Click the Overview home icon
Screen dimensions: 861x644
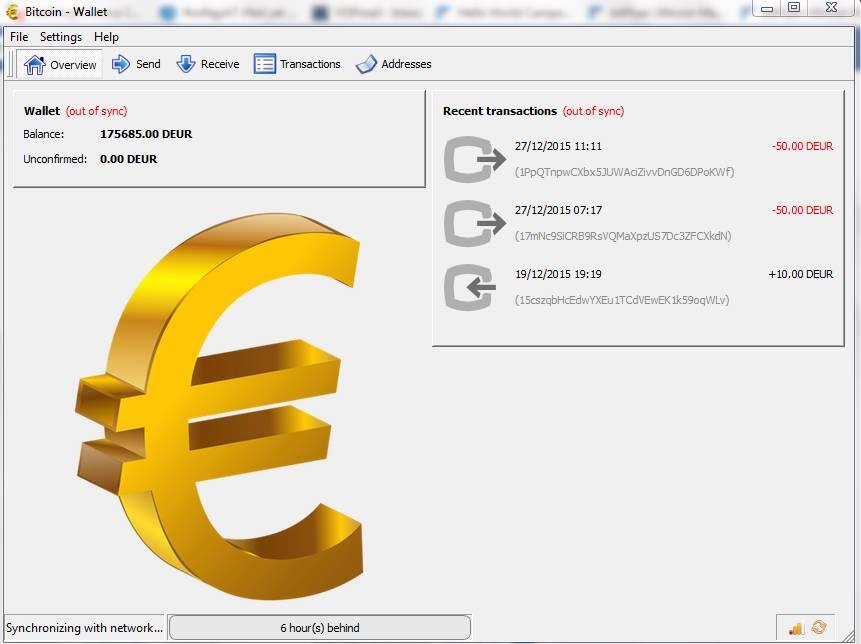tap(35, 63)
